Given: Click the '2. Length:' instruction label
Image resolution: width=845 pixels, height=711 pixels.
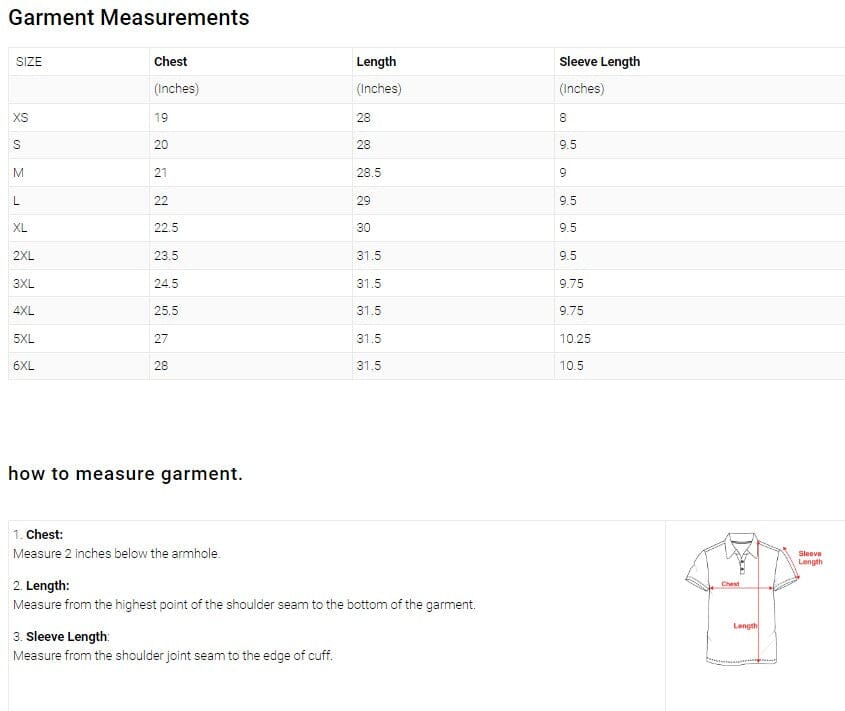Looking at the screenshot, I should [x=41, y=586].
